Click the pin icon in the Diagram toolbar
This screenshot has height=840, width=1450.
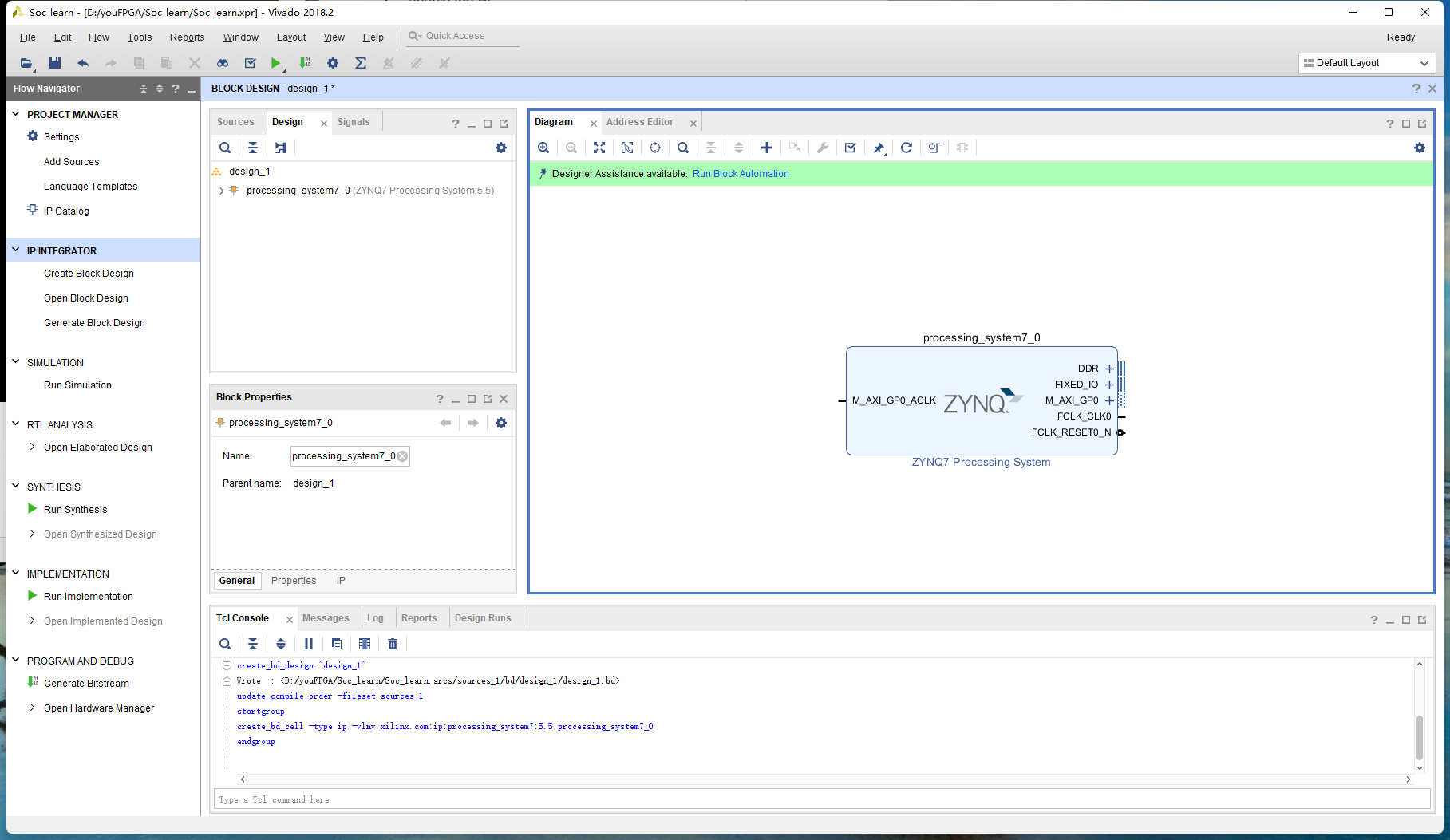879,148
